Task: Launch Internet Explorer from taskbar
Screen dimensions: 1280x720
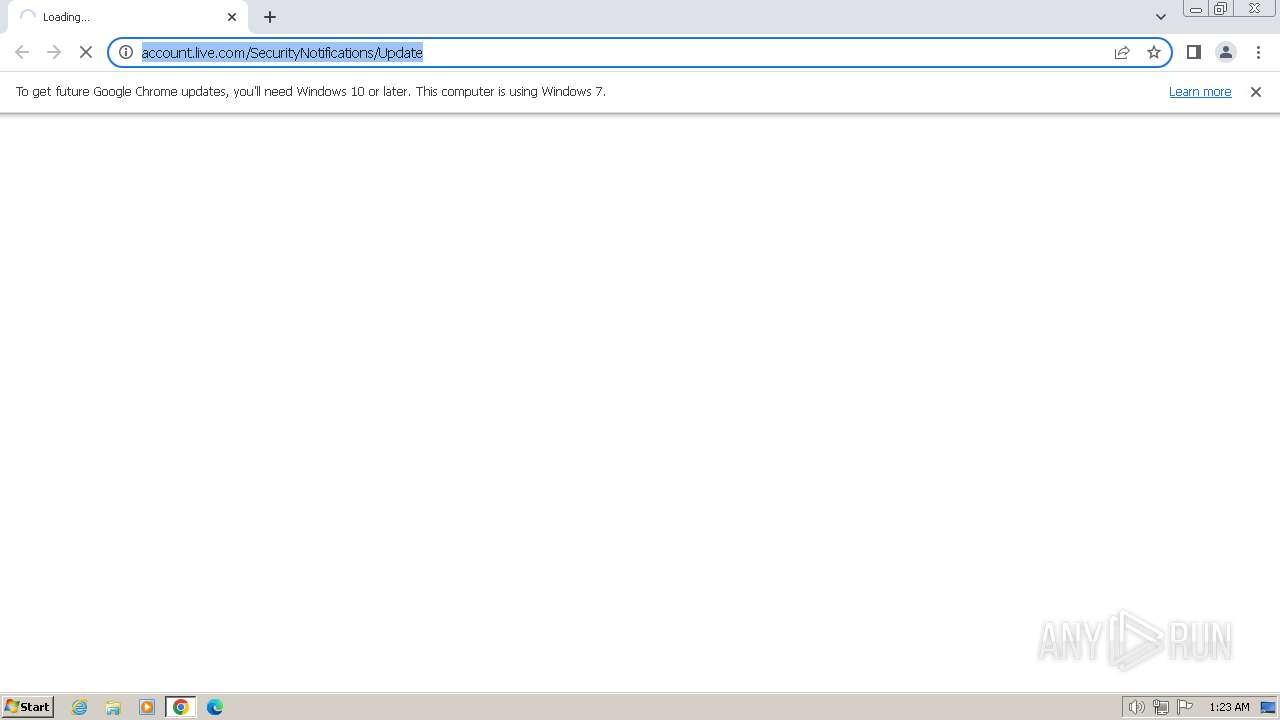Action: click(80, 707)
